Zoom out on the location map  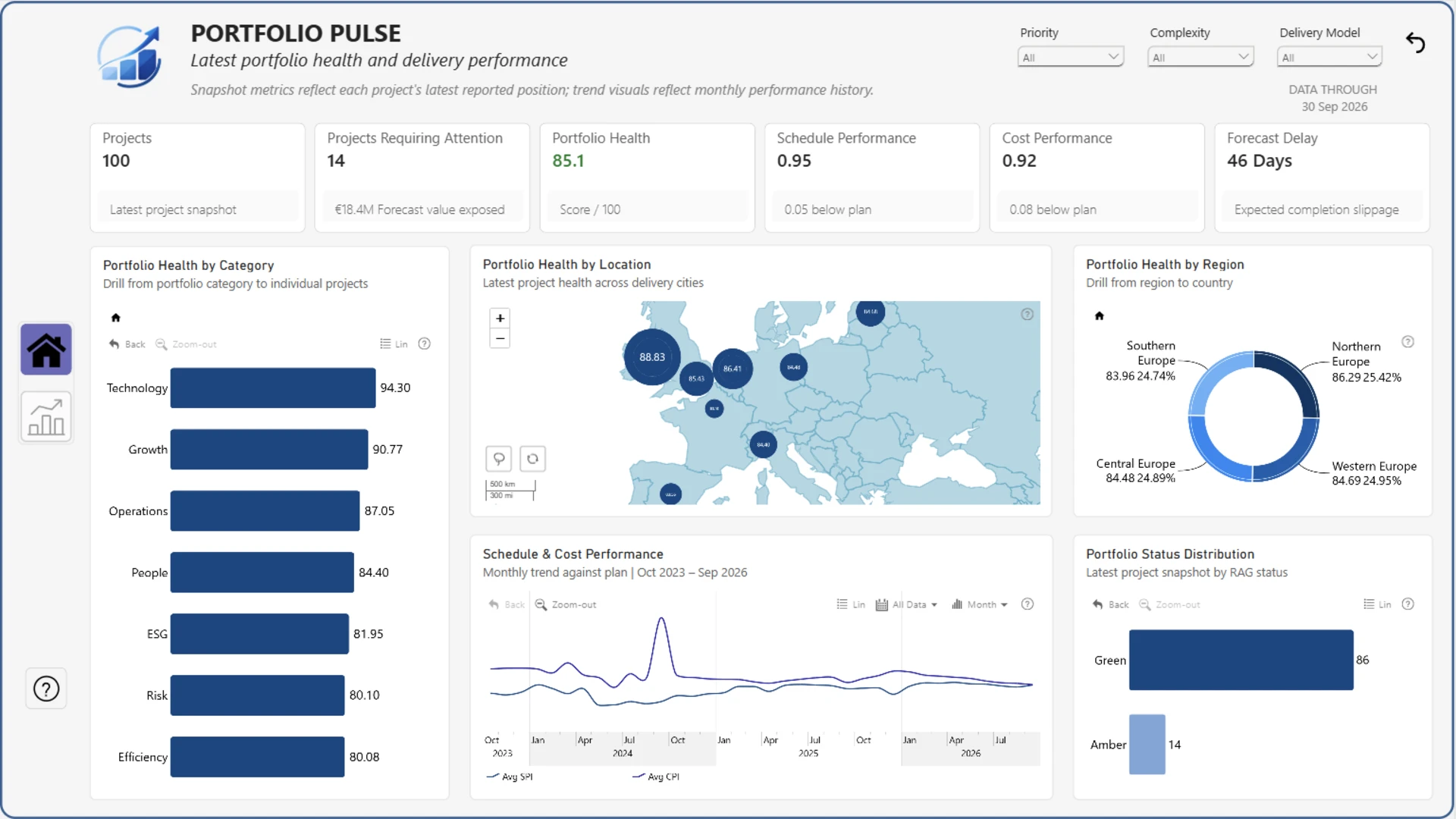500,338
